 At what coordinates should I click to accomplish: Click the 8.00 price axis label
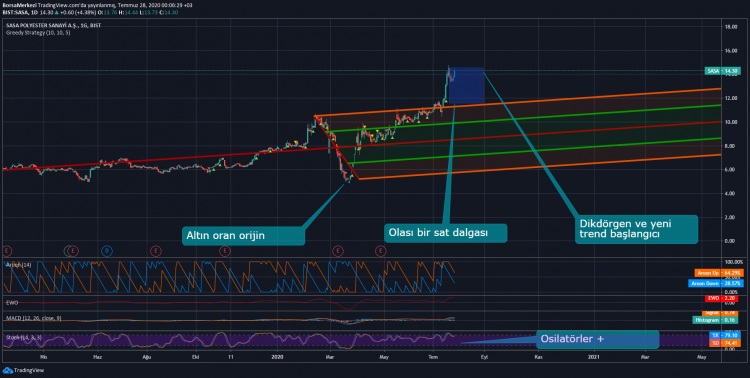[x=731, y=146]
